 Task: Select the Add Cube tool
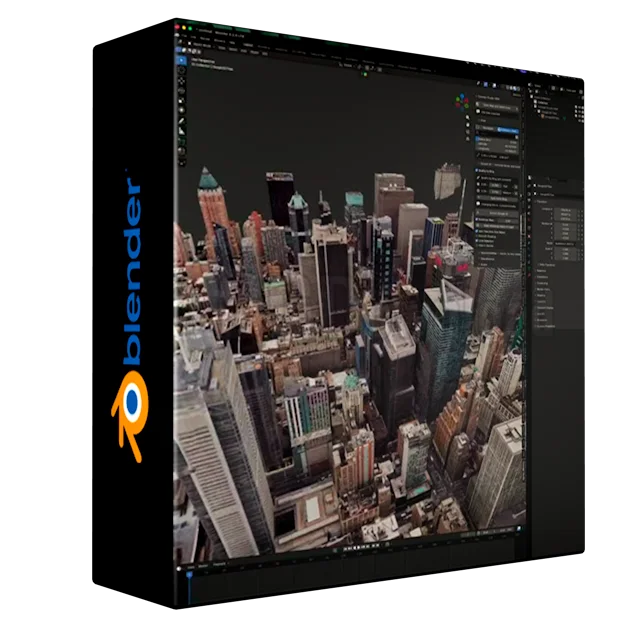click(x=182, y=141)
